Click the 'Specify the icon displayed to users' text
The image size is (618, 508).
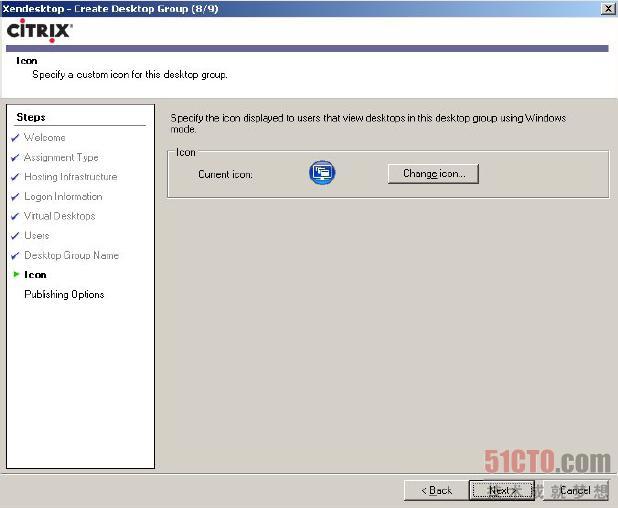[x=368, y=123]
